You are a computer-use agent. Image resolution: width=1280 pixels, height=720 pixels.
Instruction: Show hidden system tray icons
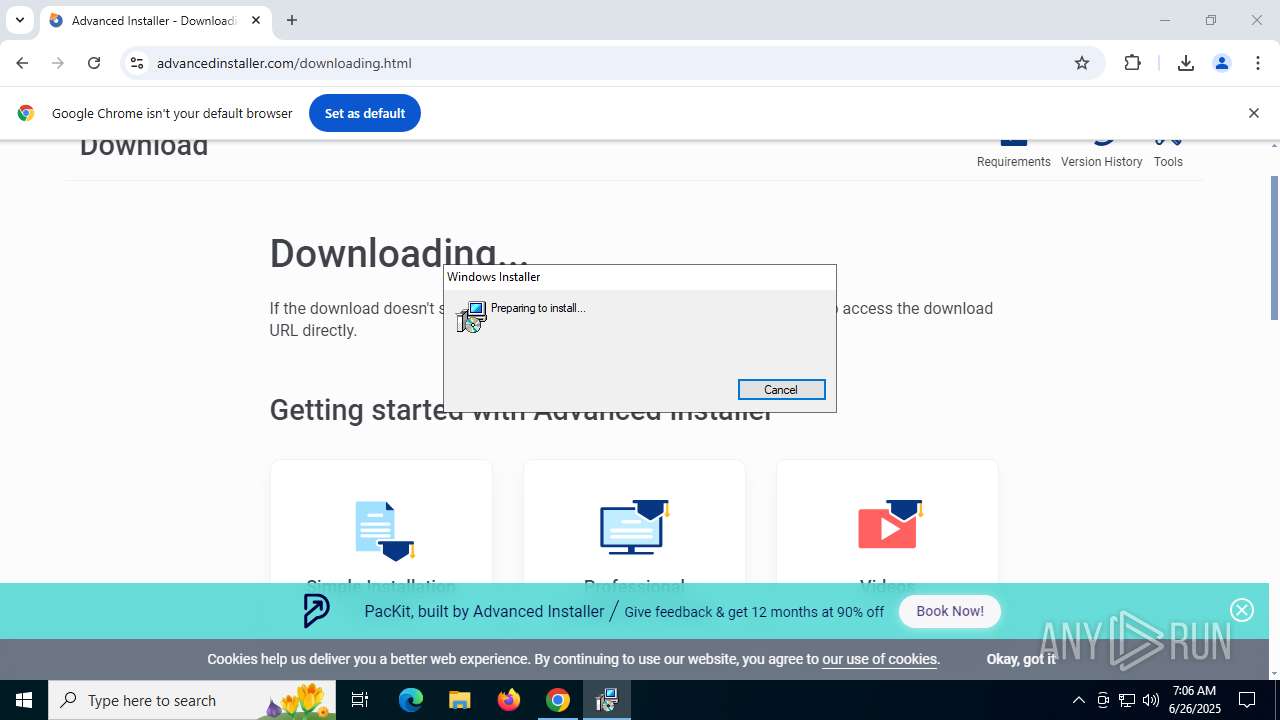[x=1078, y=700]
